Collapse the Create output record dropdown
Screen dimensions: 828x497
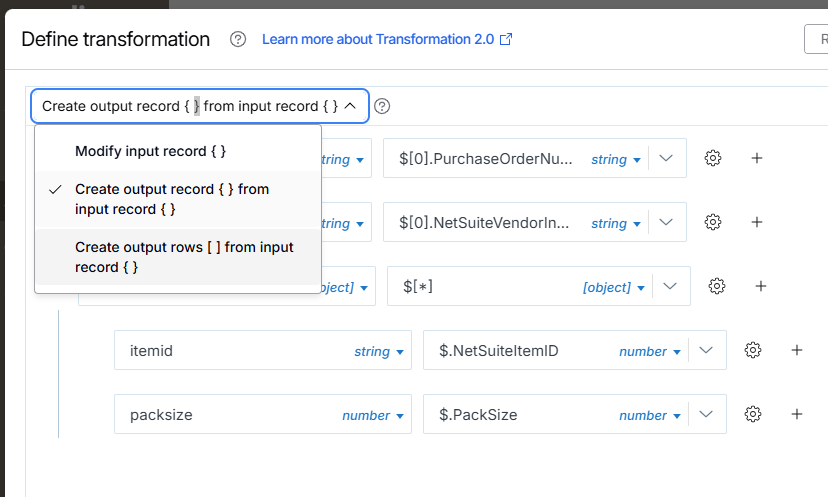click(350, 106)
